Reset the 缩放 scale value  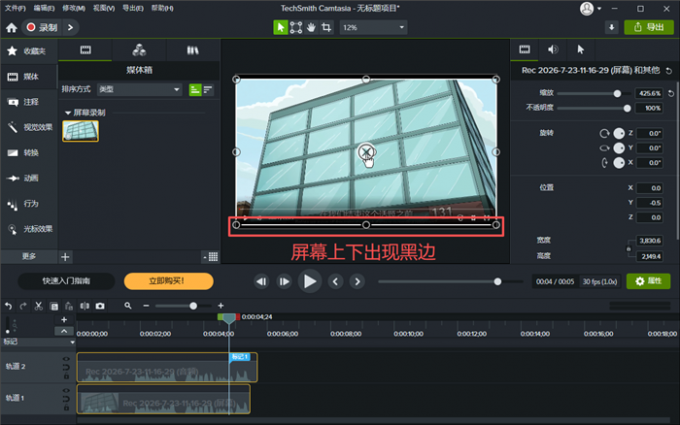(x=671, y=93)
